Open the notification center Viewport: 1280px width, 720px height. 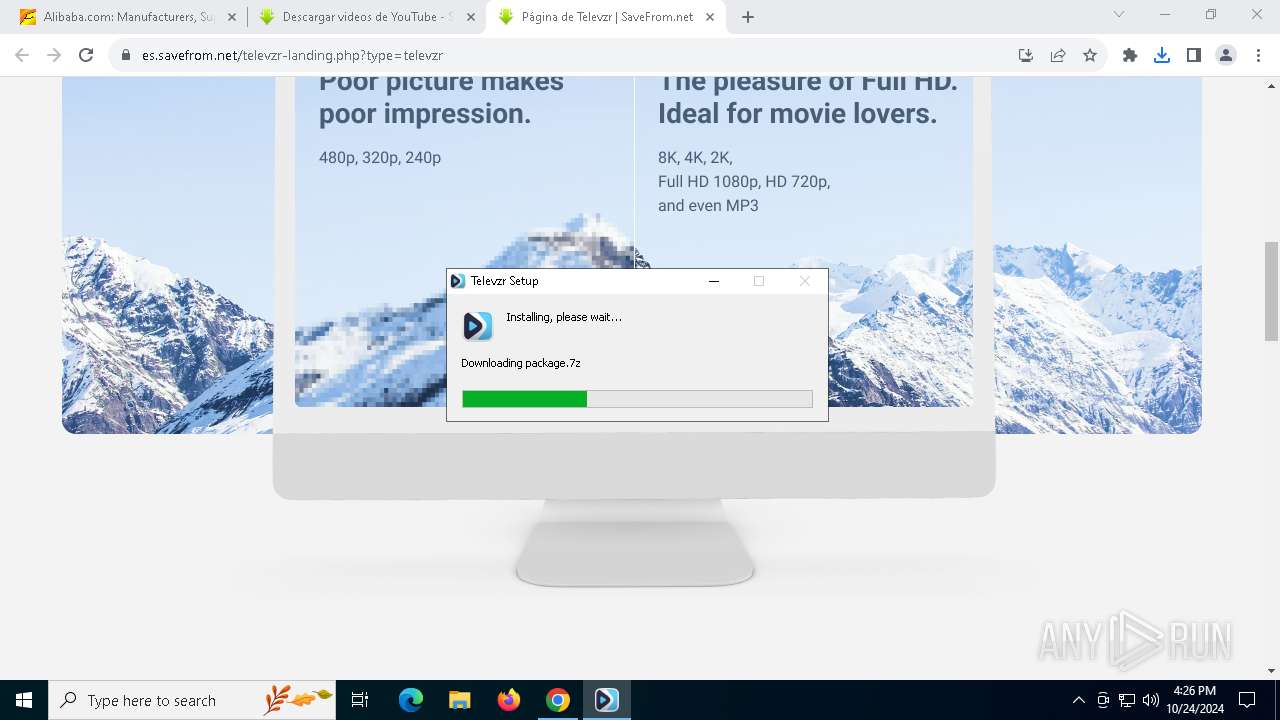pos(1247,700)
